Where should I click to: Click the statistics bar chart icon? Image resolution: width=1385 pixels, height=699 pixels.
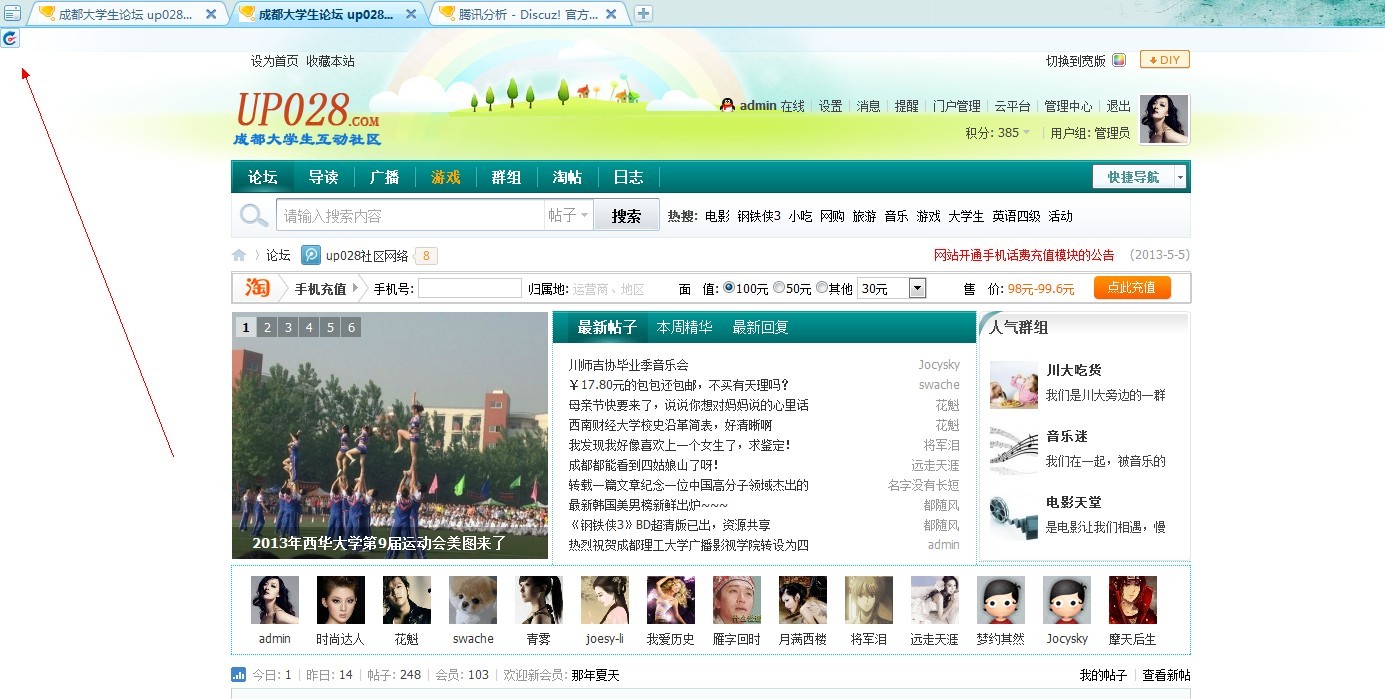click(239, 675)
